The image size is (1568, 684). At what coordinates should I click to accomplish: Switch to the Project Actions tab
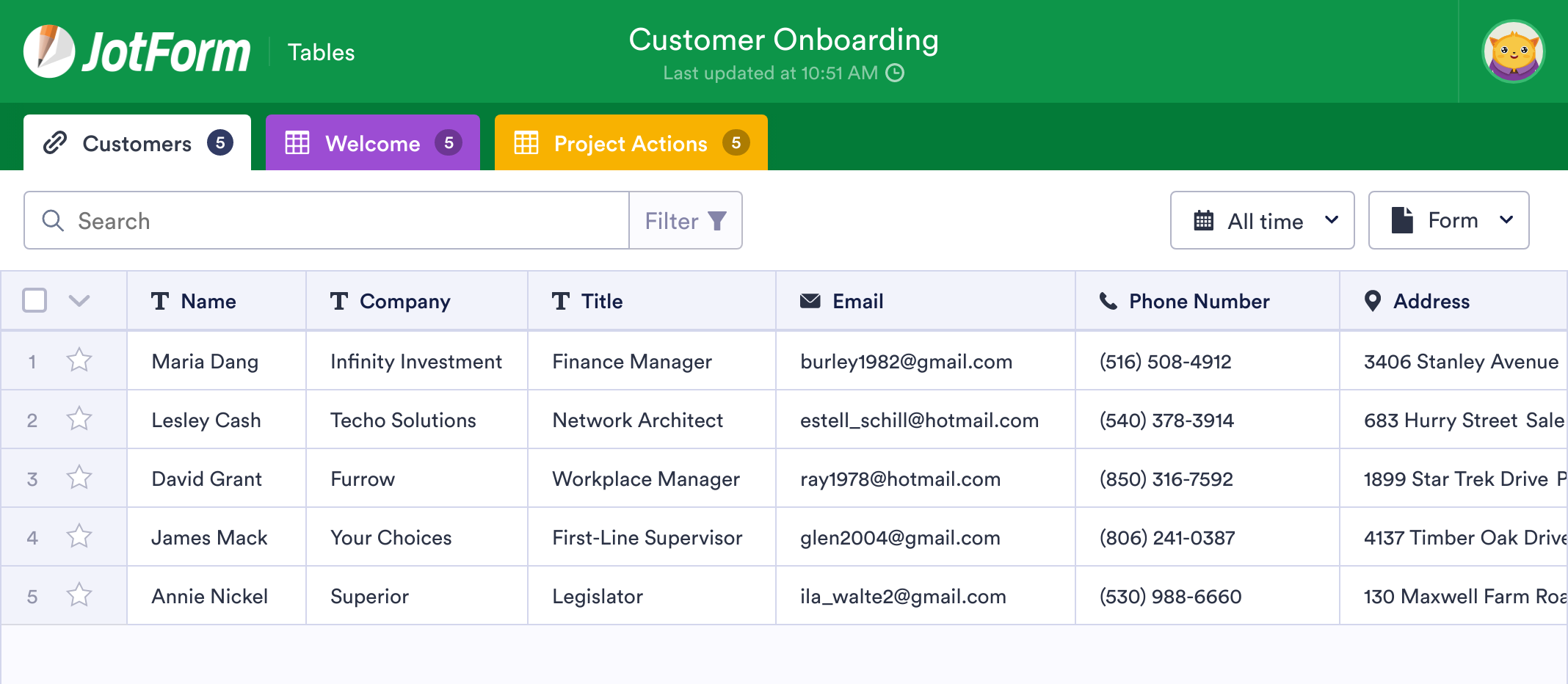[x=631, y=143]
